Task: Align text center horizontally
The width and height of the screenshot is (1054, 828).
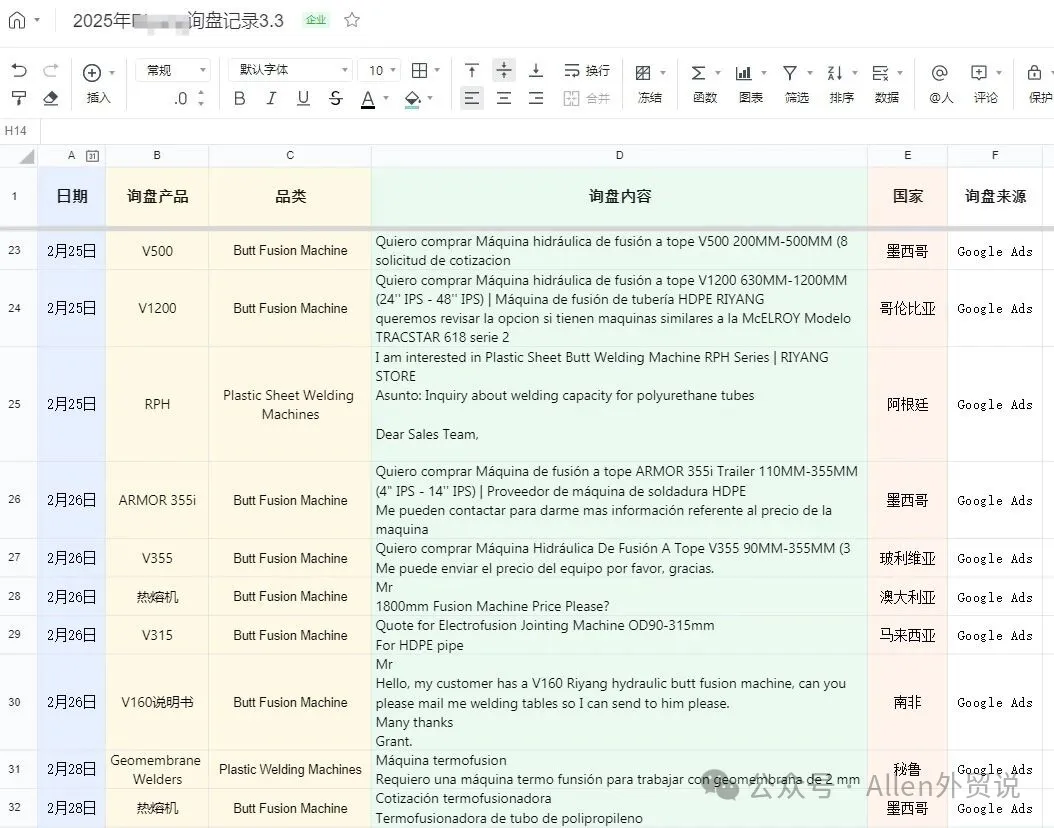Action: pos(503,98)
